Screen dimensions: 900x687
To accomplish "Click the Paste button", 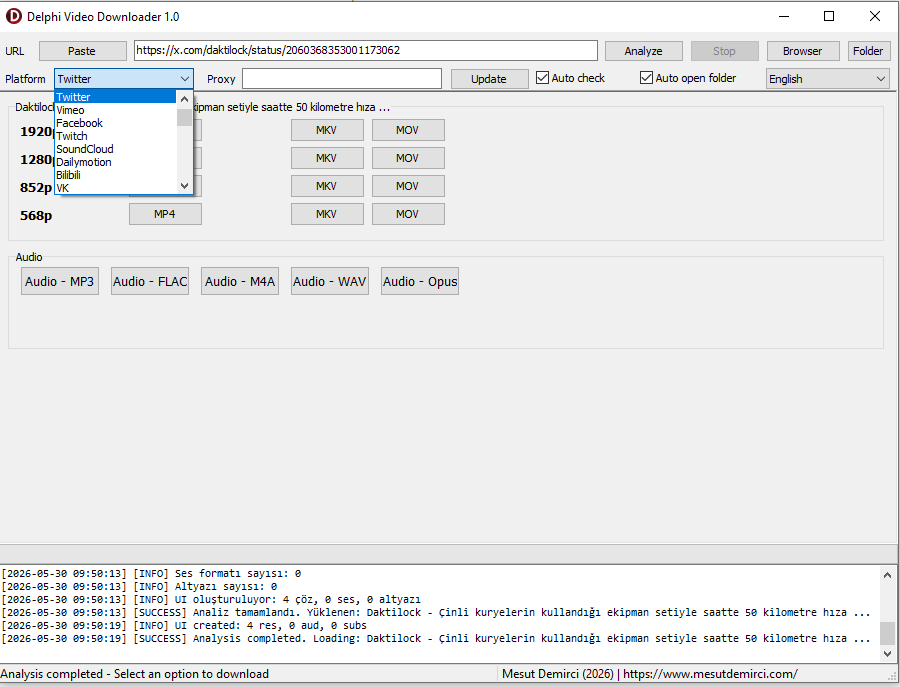I will point(83,51).
